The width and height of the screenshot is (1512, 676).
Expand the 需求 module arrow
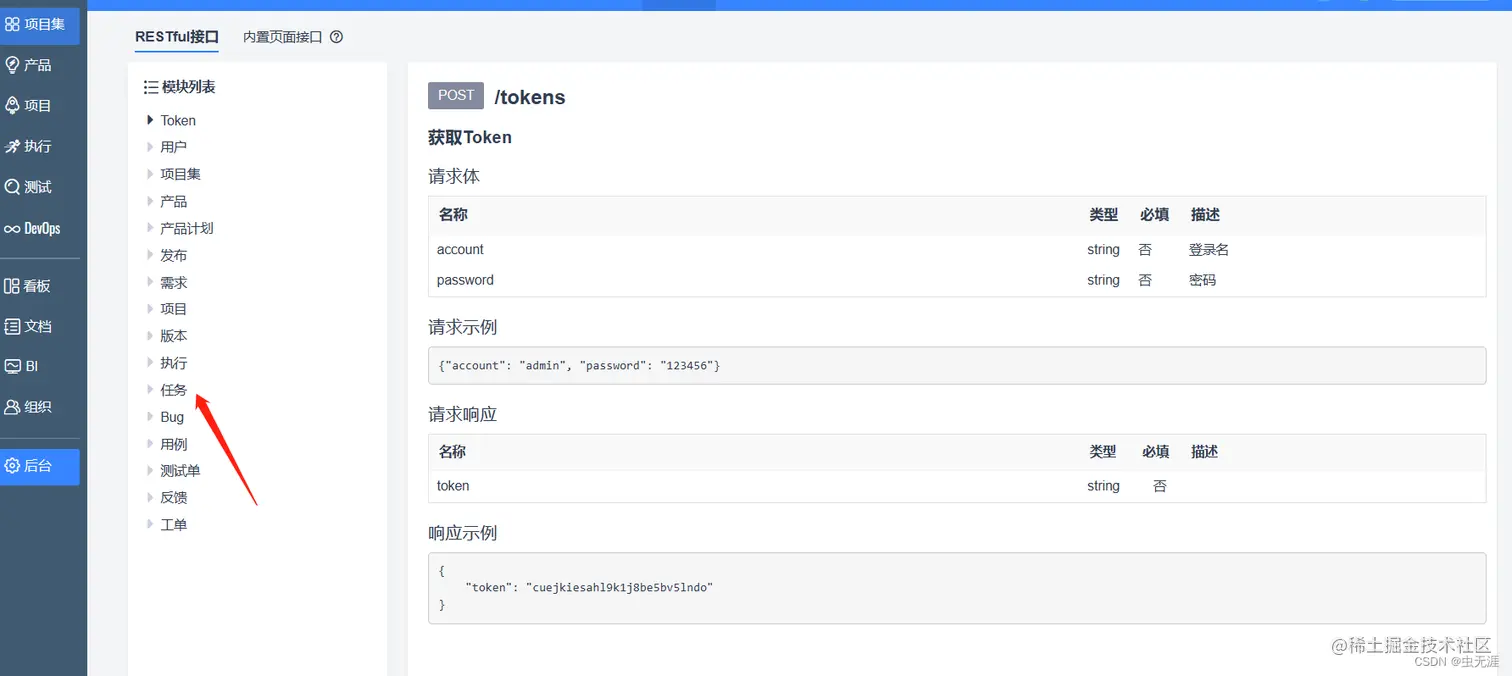150,282
